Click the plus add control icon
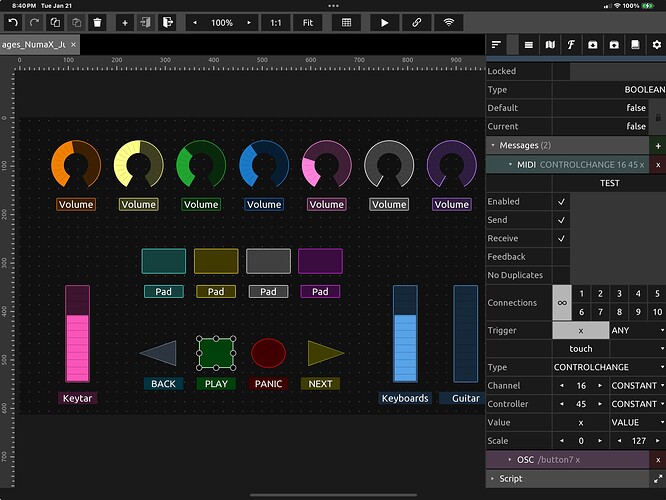 pos(125,23)
